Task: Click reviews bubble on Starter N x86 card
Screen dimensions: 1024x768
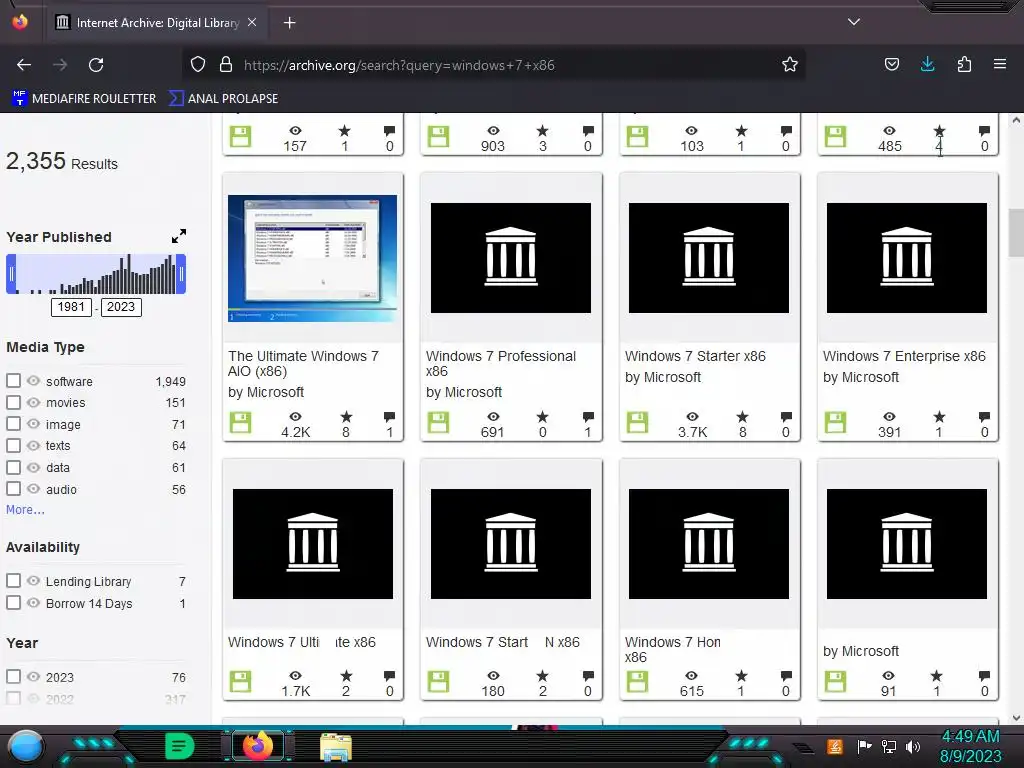Action: 588,676
